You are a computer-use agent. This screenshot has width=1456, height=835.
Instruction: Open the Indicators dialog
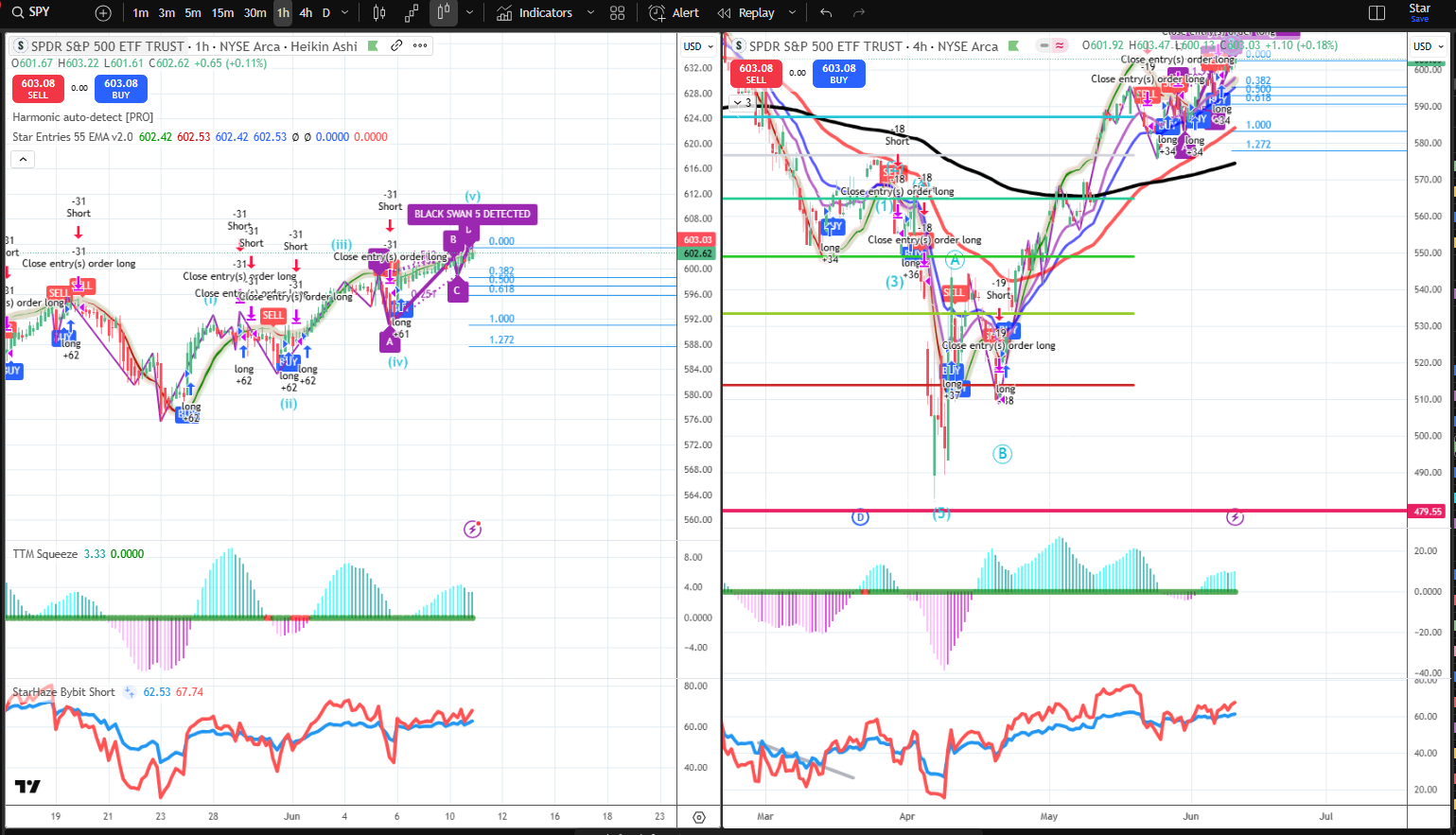tap(535, 13)
